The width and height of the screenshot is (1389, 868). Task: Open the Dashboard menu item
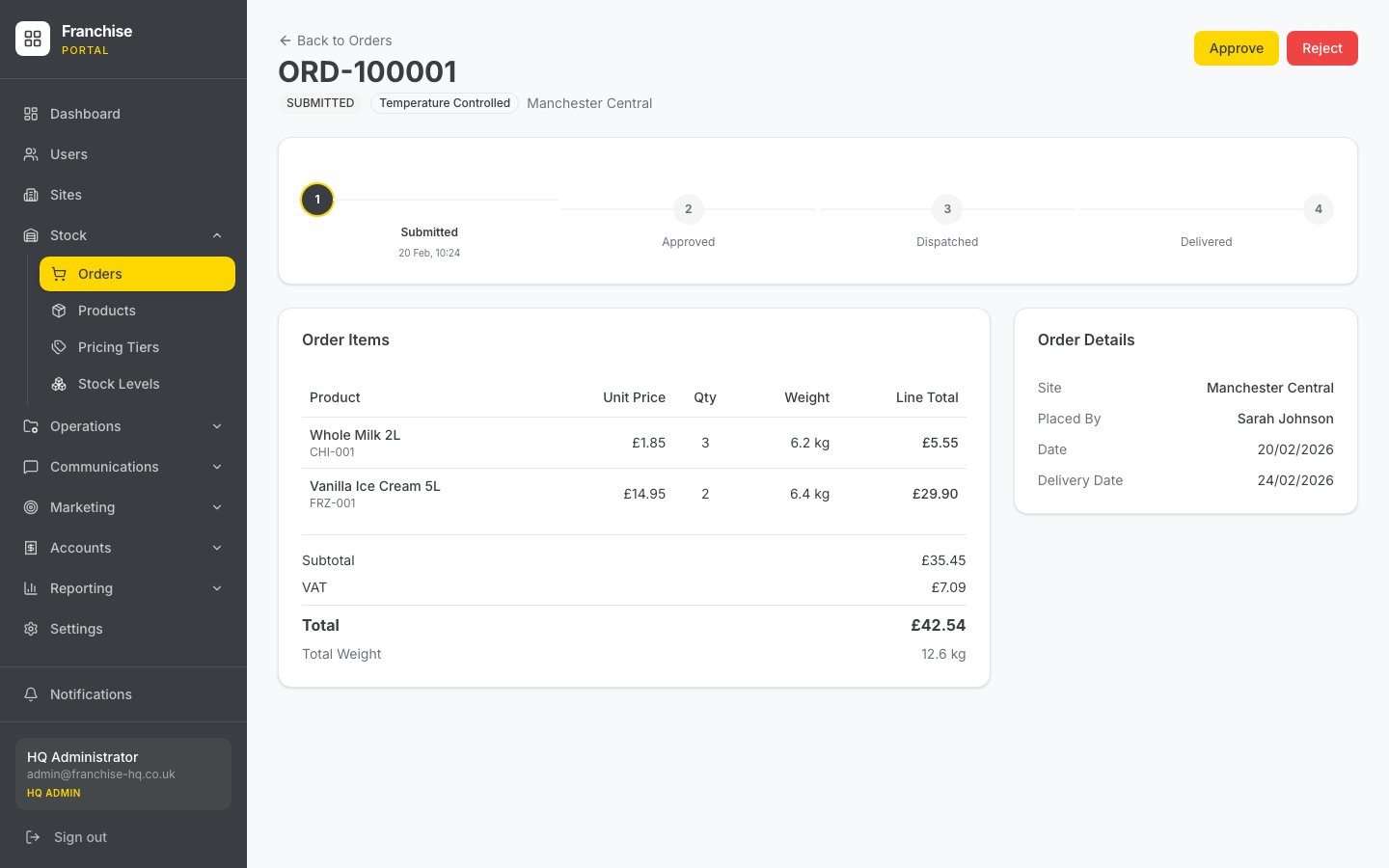click(123, 114)
